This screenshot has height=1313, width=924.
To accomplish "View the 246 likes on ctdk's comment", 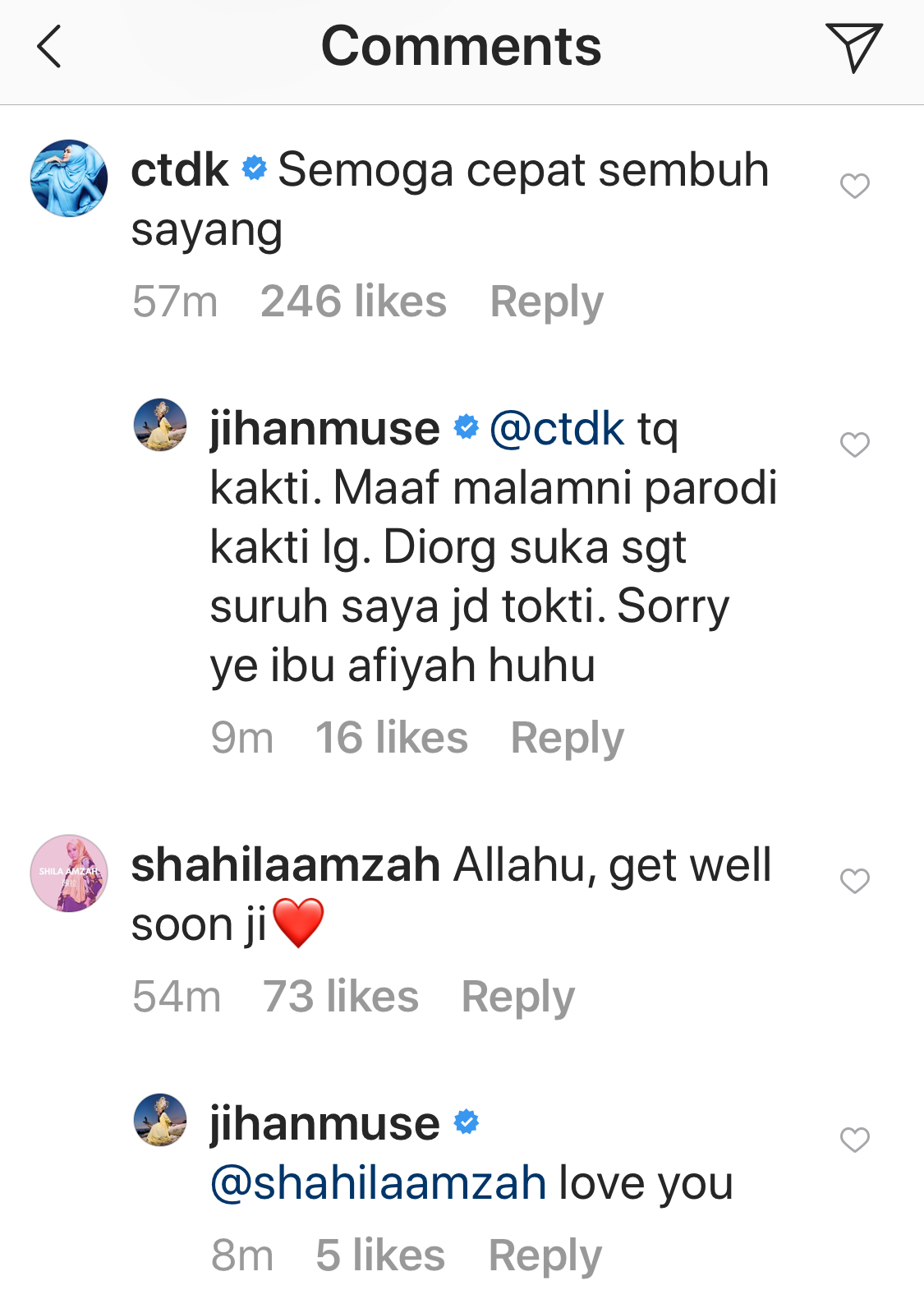I will 353,302.
